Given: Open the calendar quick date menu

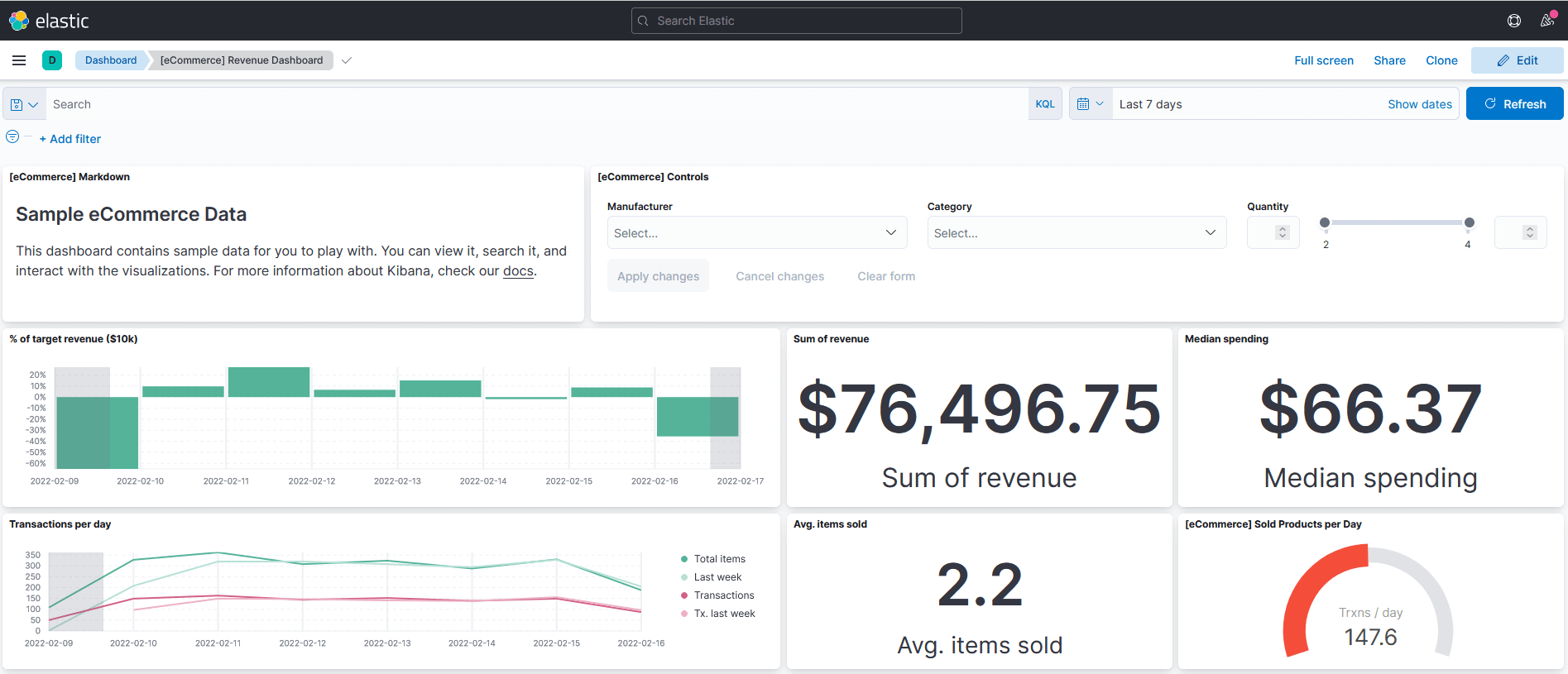Looking at the screenshot, I should [x=1091, y=104].
